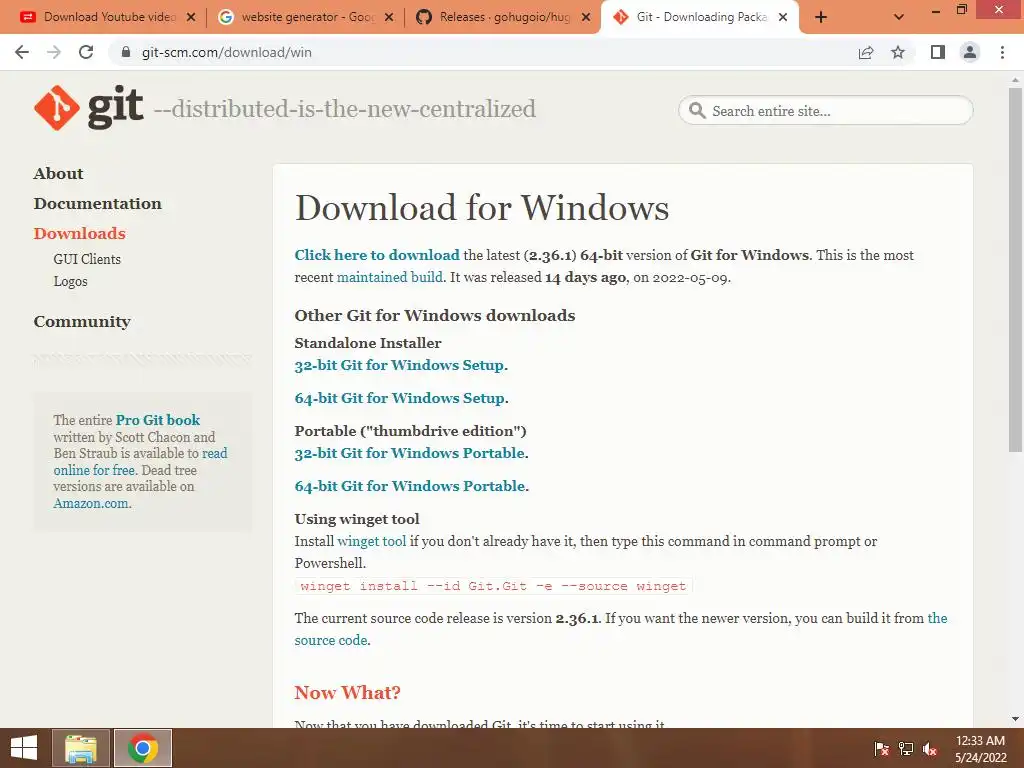Click the share page icon in address bar
1024x768 pixels.
pos(866,52)
